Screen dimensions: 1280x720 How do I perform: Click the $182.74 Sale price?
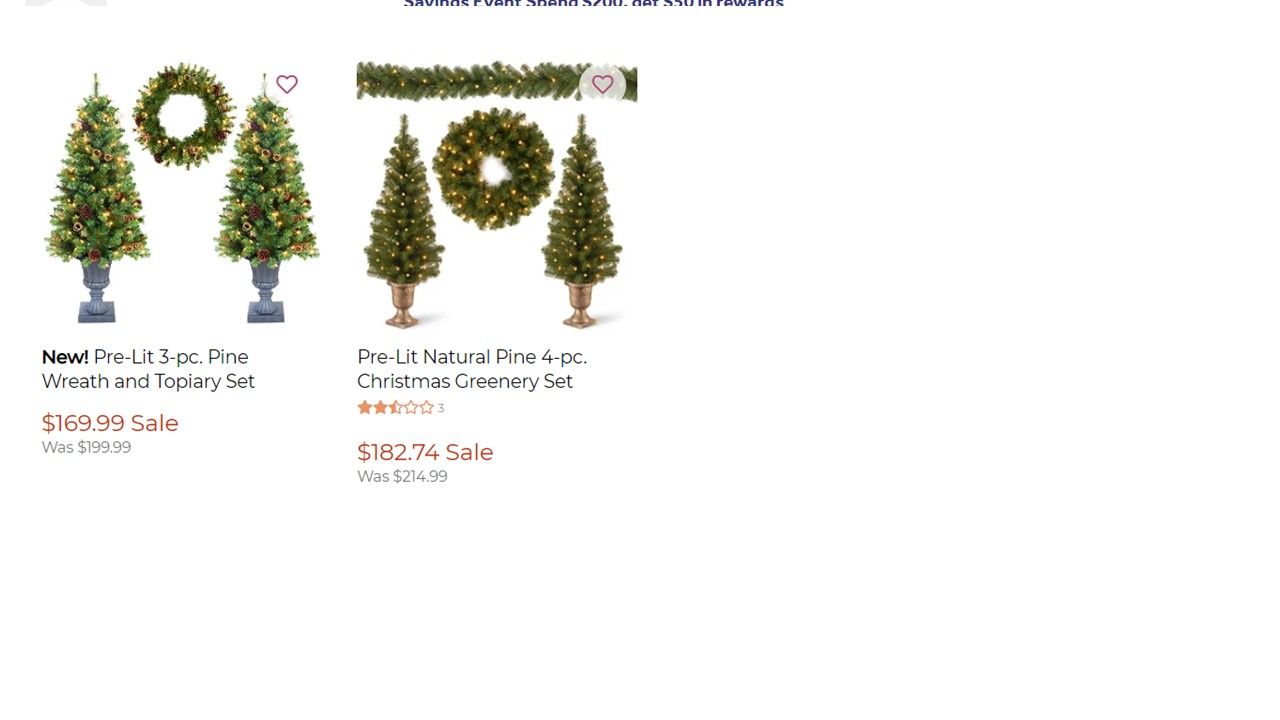(x=425, y=452)
